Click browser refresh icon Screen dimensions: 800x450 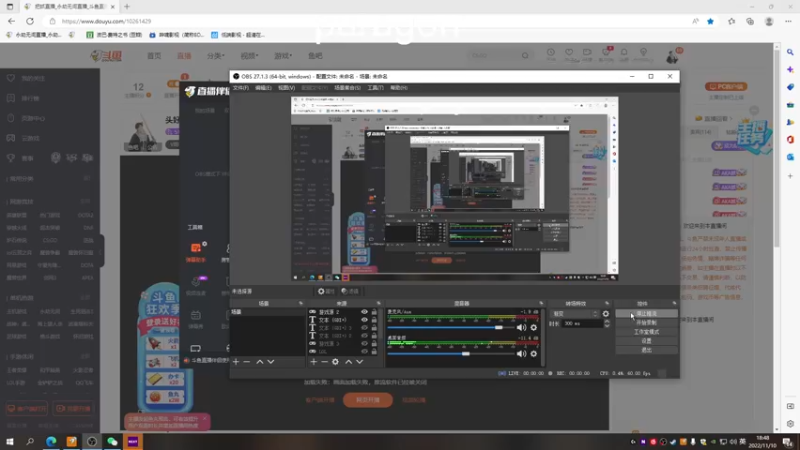[x=30, y=21]
